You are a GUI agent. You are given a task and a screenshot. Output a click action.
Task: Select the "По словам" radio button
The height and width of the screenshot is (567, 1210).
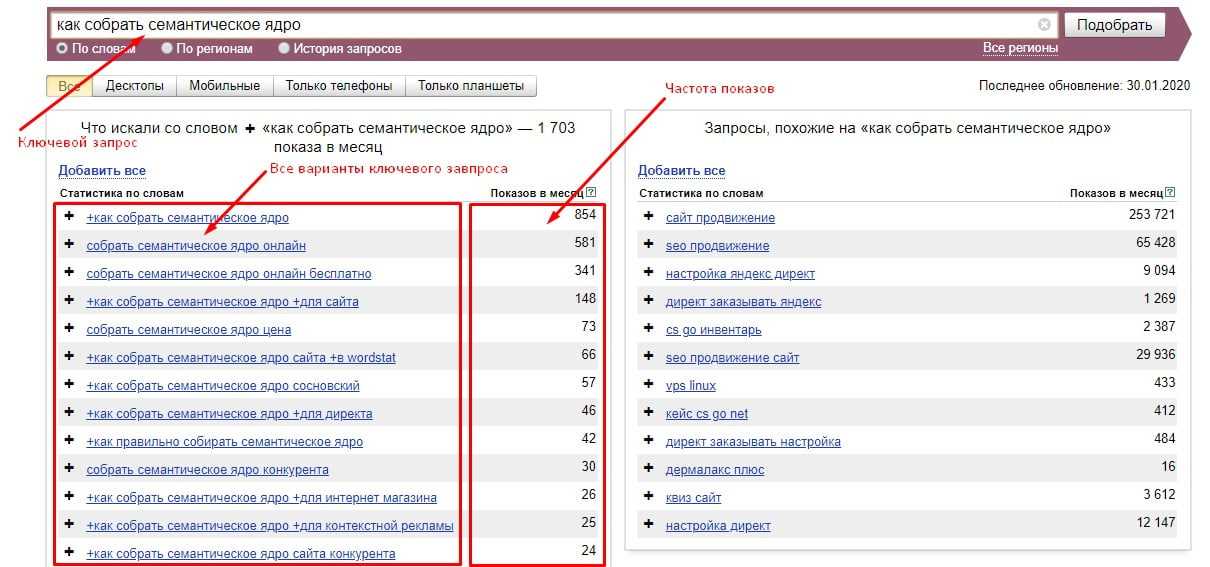pos(63,48)
